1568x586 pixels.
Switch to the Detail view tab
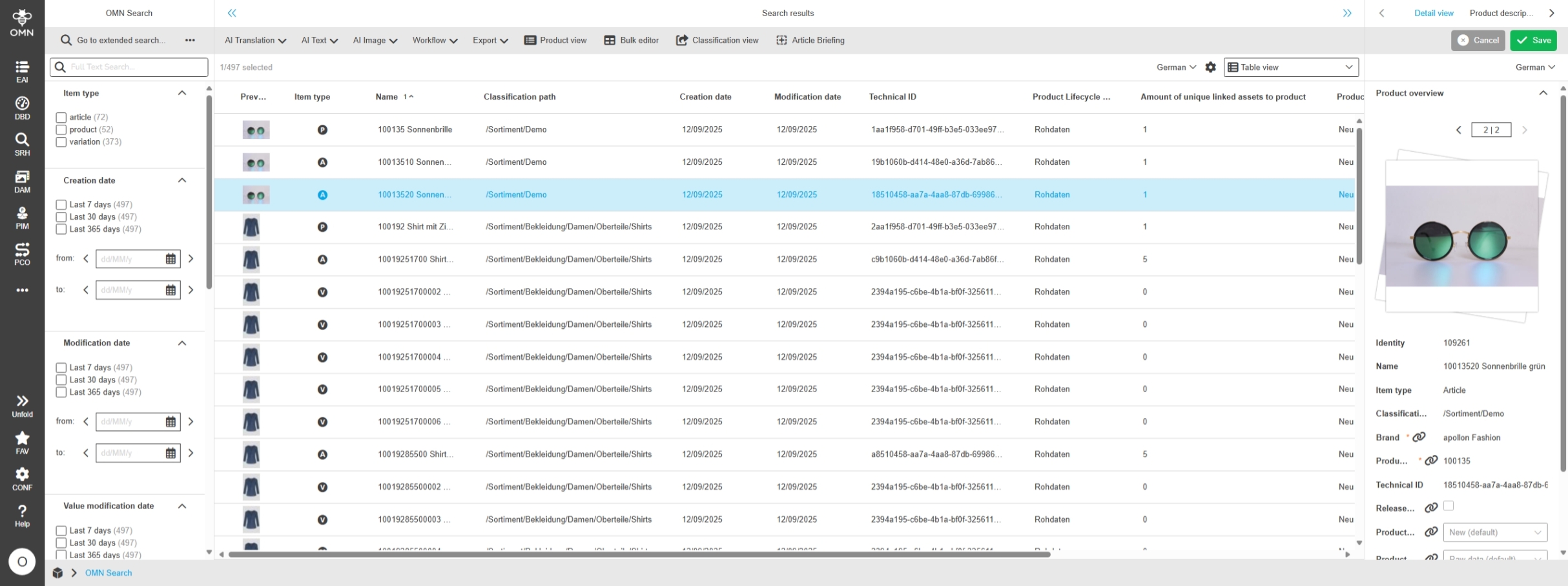tap(1433, 13)
